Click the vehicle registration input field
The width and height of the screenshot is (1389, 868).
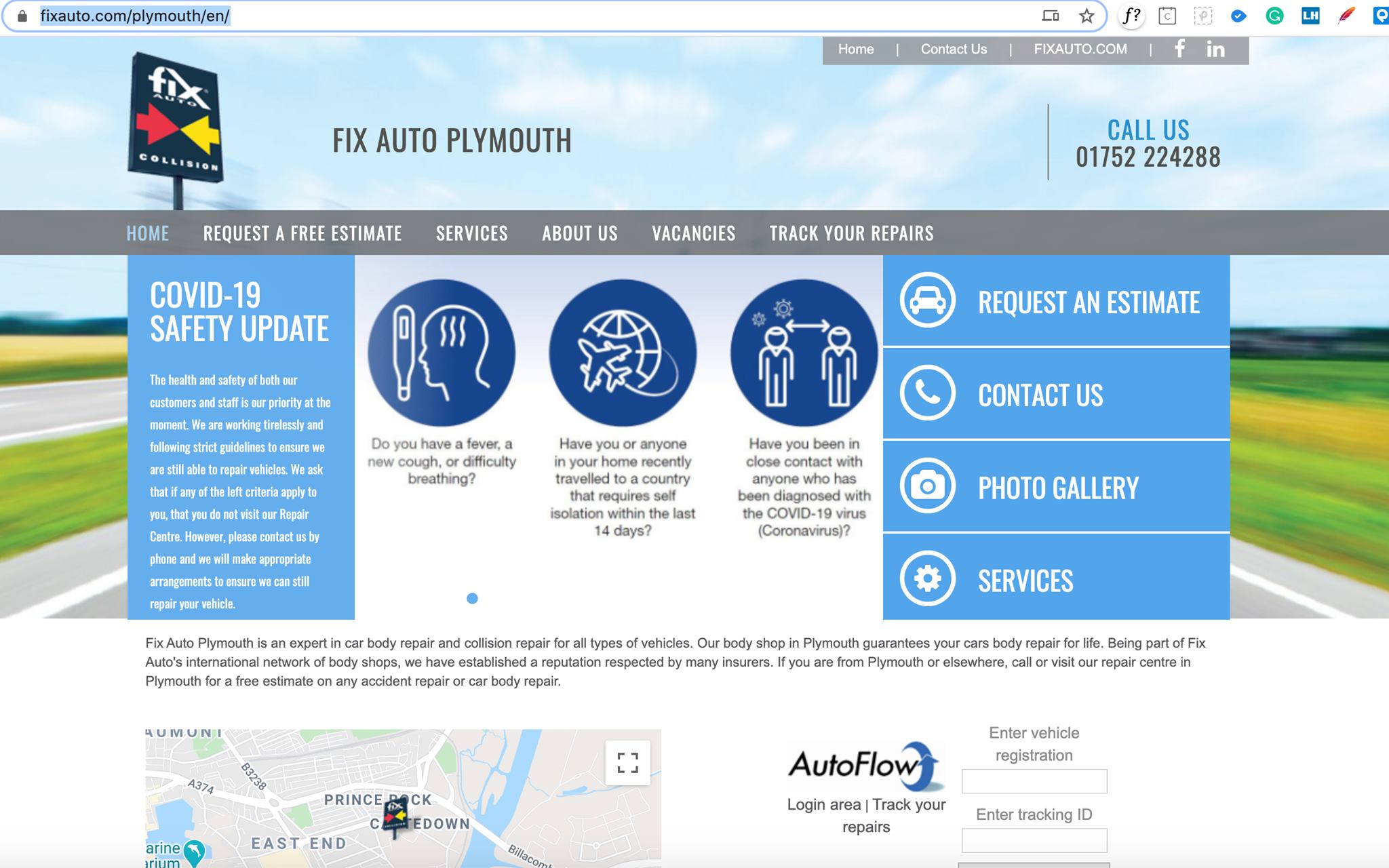coord(1034,781)
